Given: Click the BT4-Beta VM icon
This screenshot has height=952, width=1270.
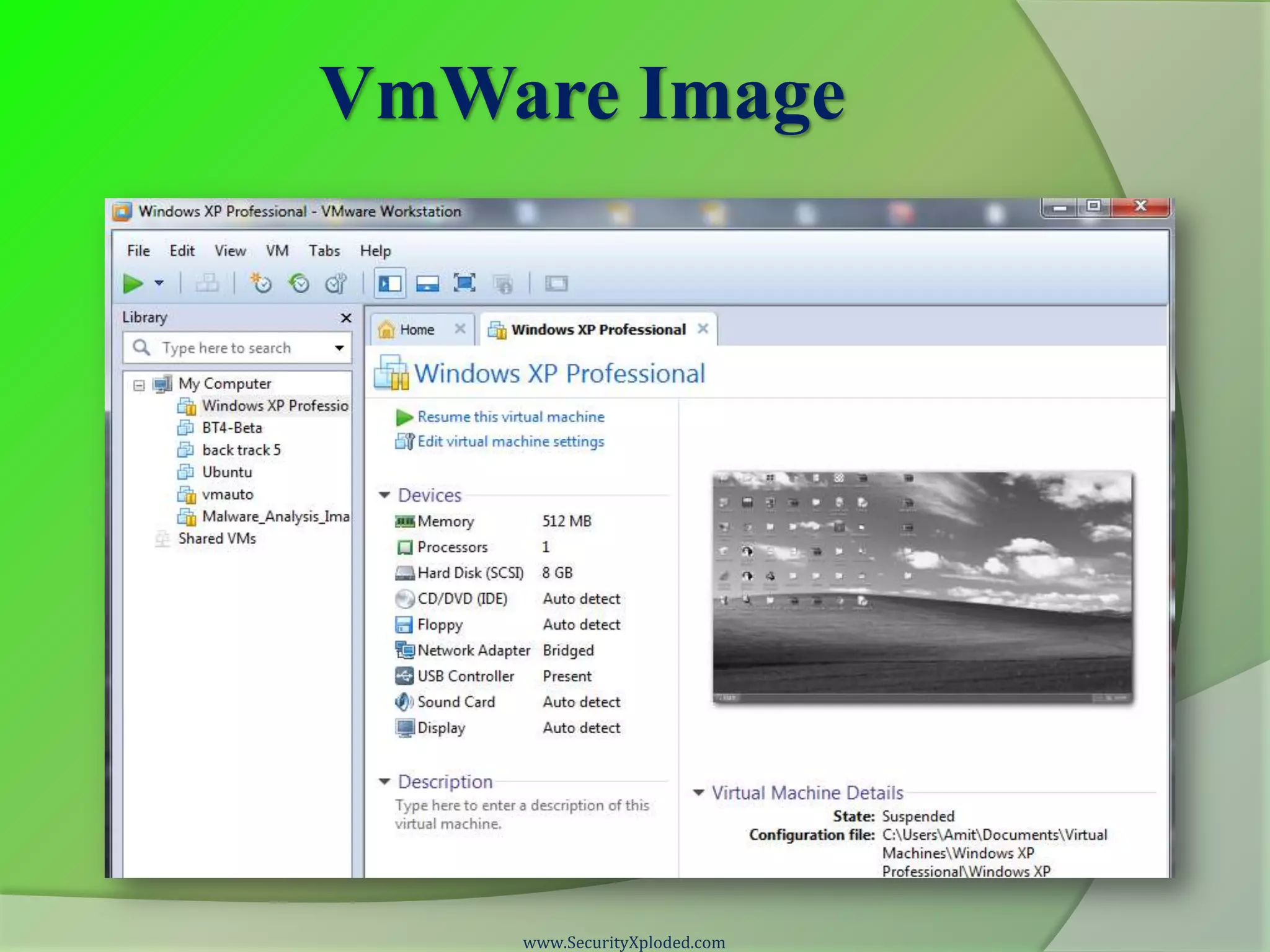Looking at the screenshot, I should 186,428.
